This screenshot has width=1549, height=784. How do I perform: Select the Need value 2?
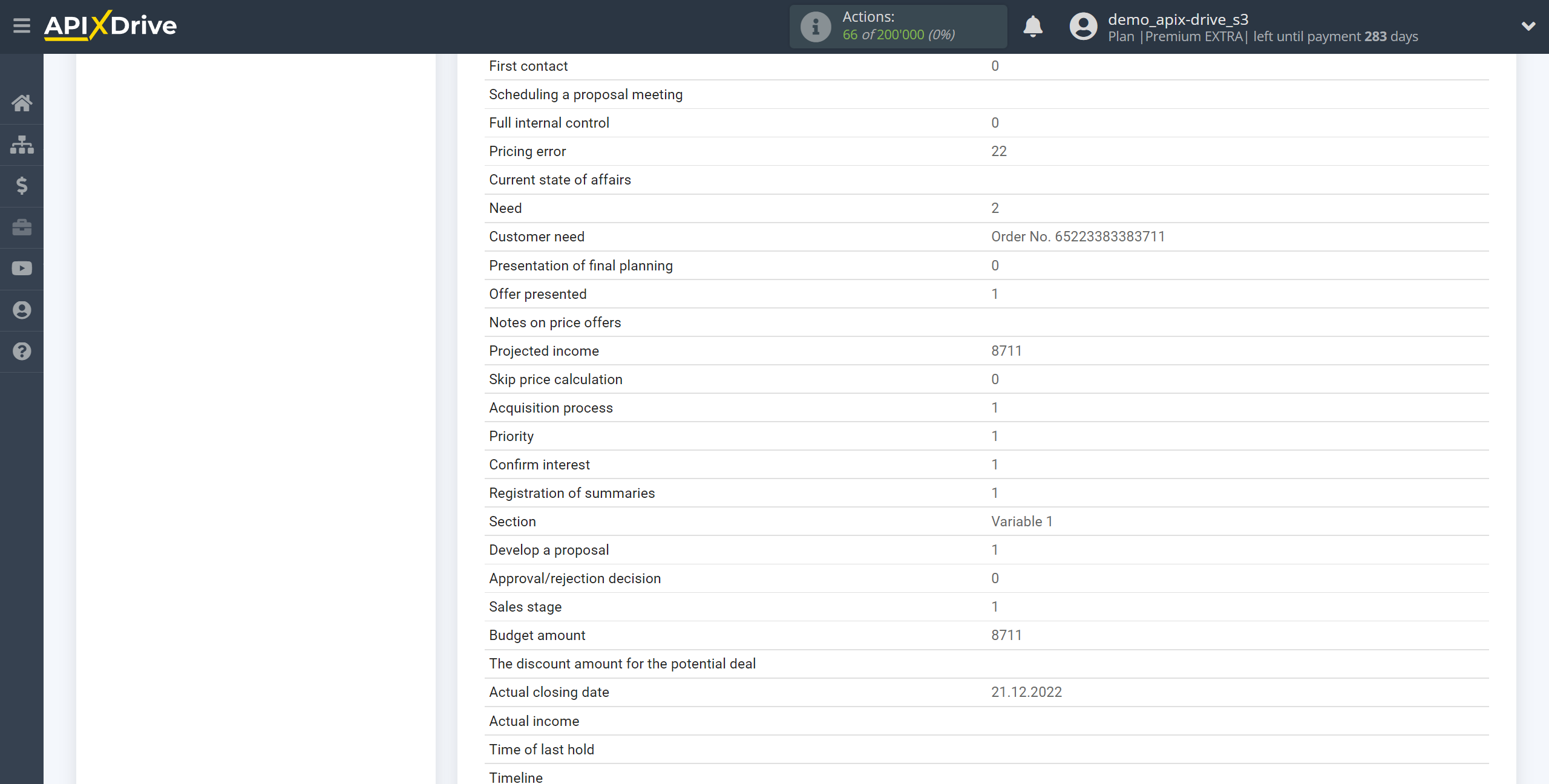(x=995, y=208)
